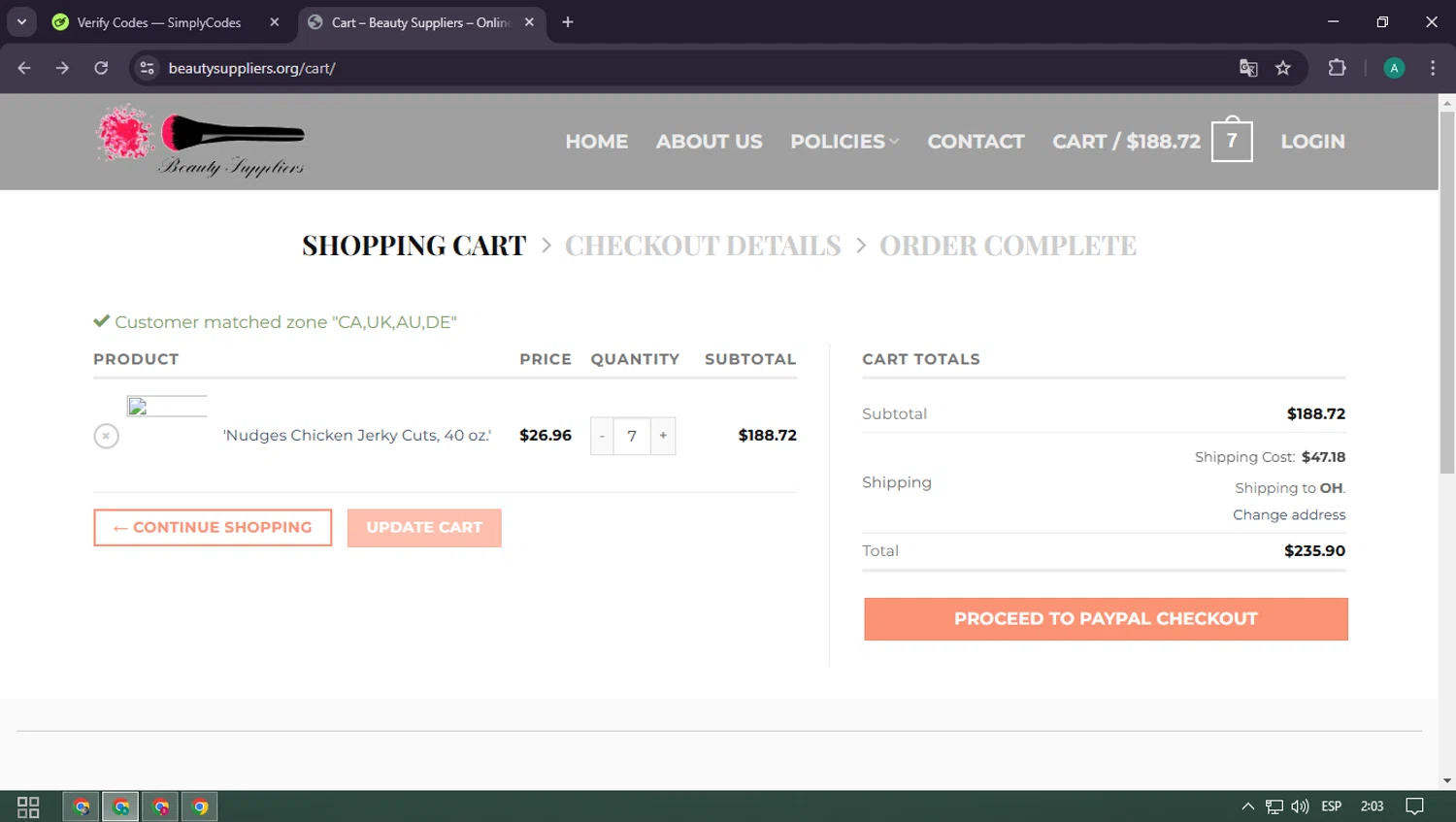Open the Extensions puzzle icon
This screenshot has height=822, width=1456.
1337,68
